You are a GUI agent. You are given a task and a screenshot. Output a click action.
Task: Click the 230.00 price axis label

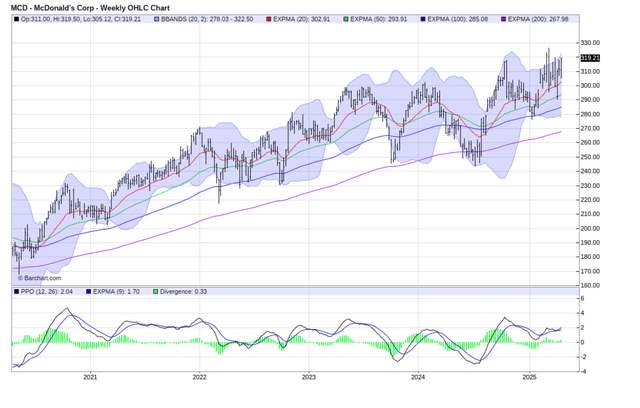point(590,186)
